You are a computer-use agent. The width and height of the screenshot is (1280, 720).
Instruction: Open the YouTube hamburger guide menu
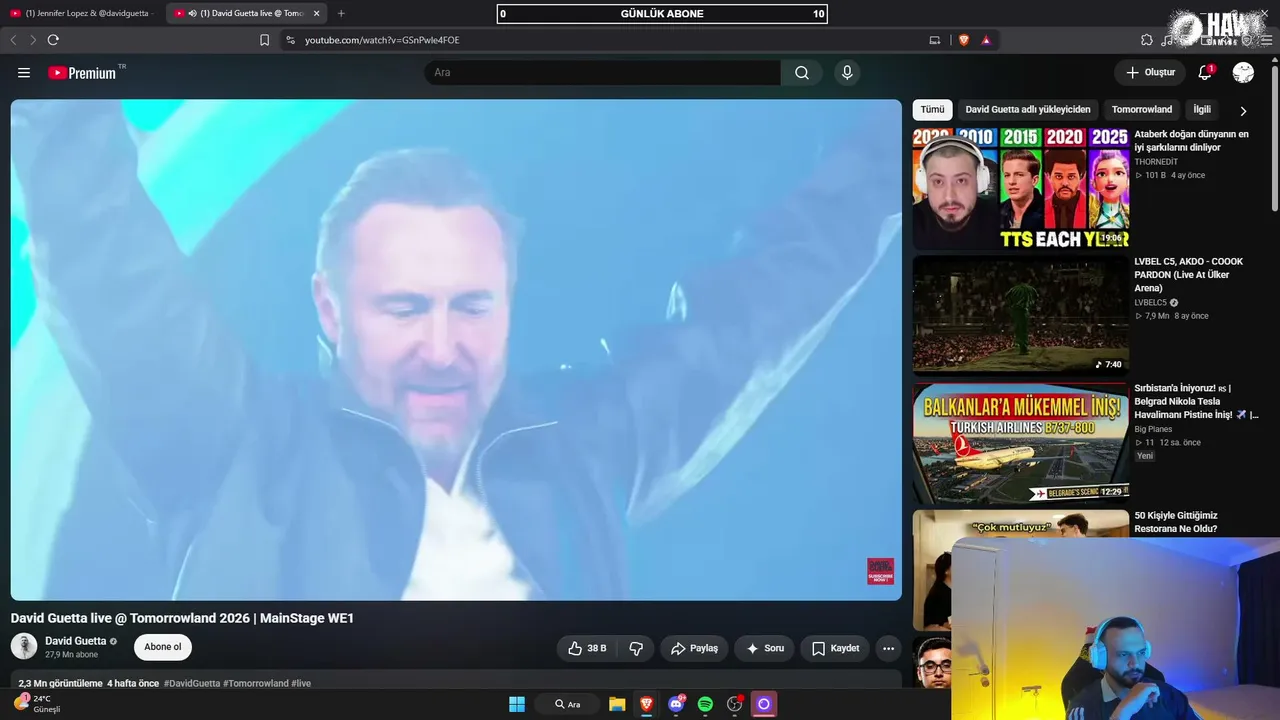coord(24,73)
